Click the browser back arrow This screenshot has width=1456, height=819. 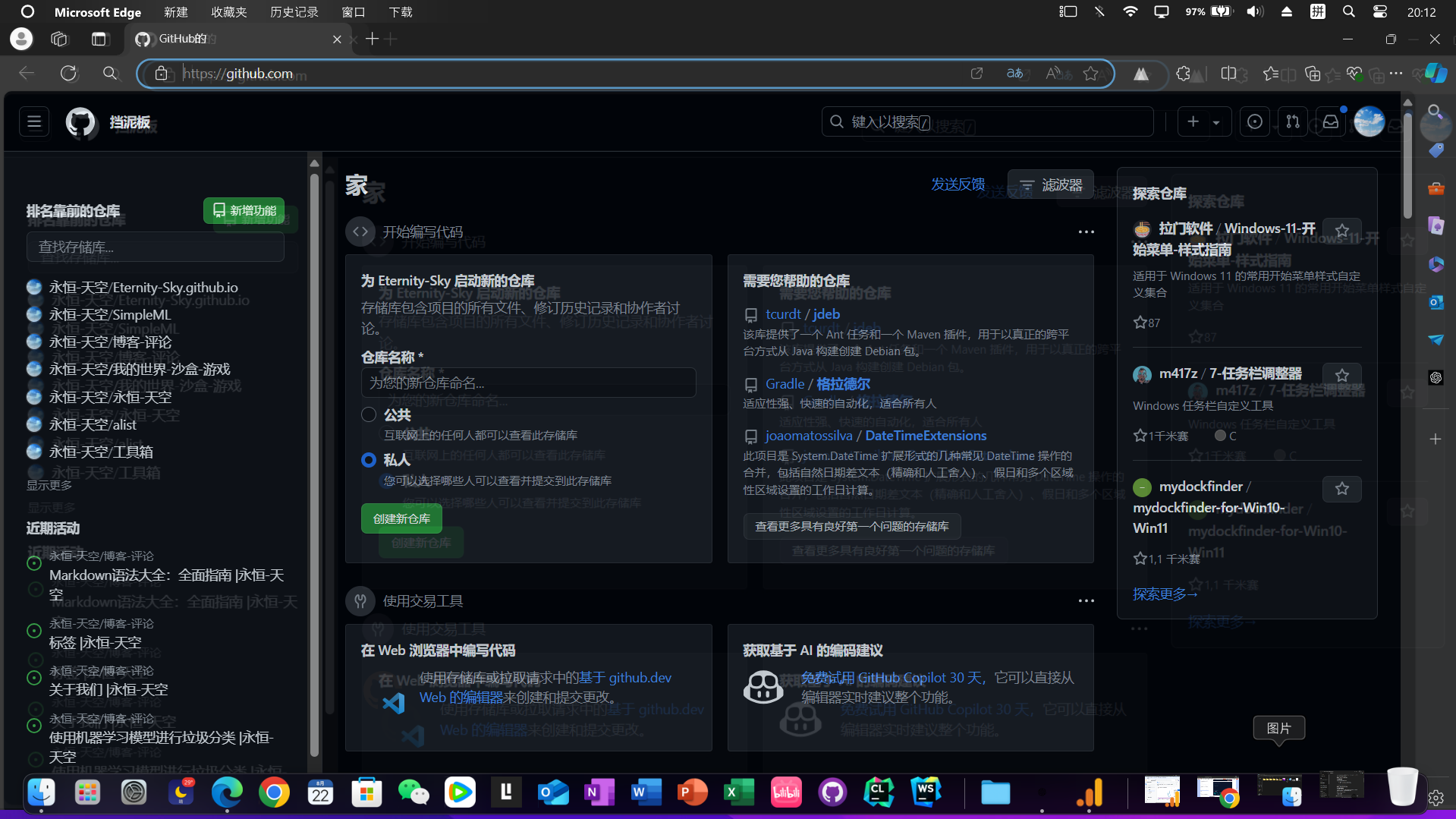click(x=27, y=74)
